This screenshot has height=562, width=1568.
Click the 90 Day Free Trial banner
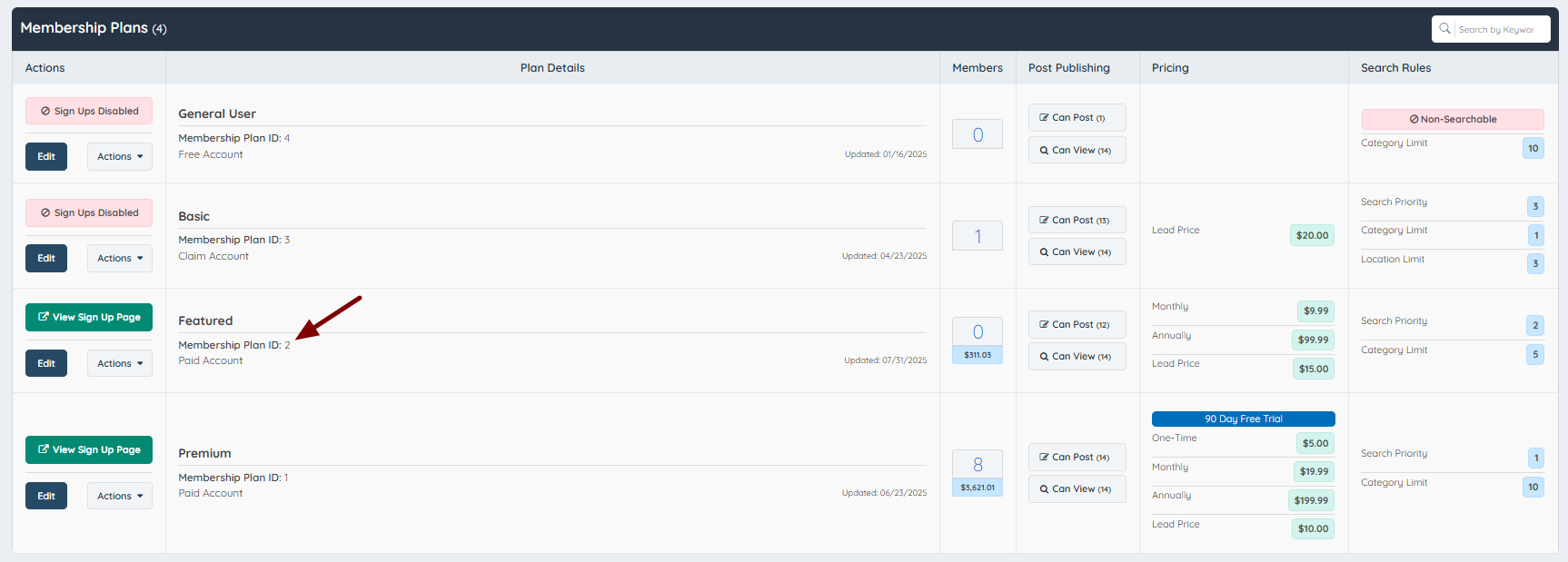[x=1244, y=419]
